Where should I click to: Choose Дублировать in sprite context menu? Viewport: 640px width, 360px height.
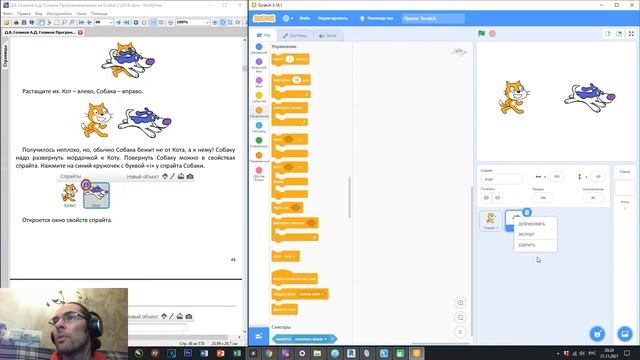pyautogui.click(x=535, y=224)
